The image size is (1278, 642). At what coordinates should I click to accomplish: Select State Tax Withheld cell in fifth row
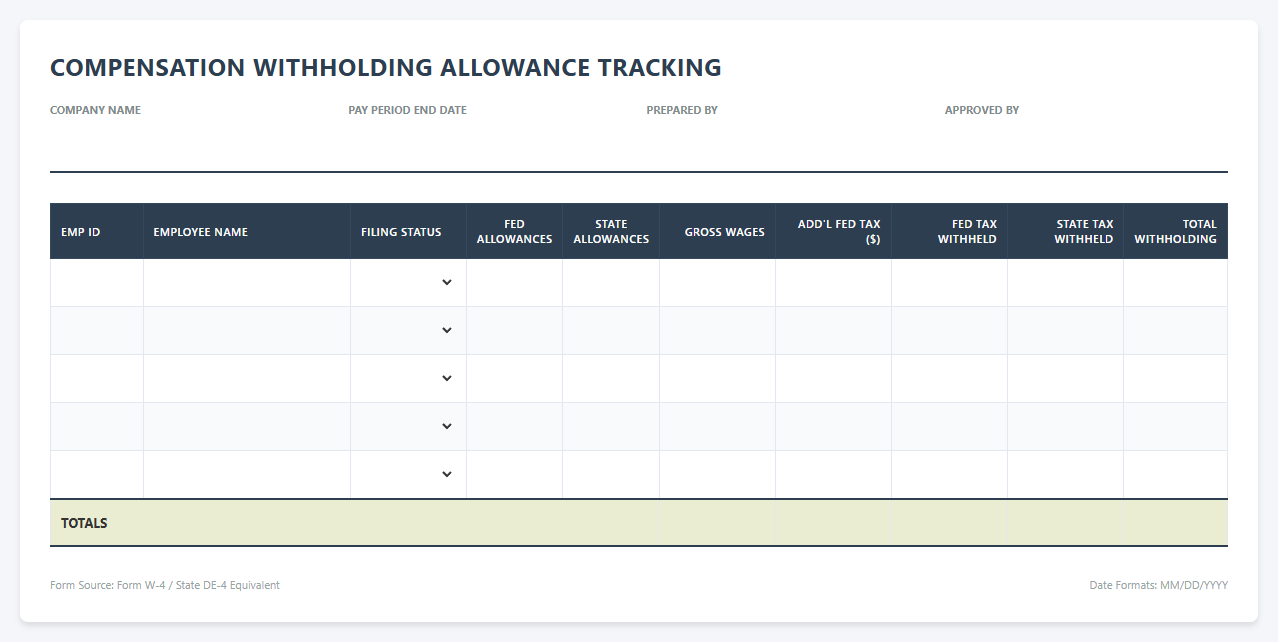1065,475
